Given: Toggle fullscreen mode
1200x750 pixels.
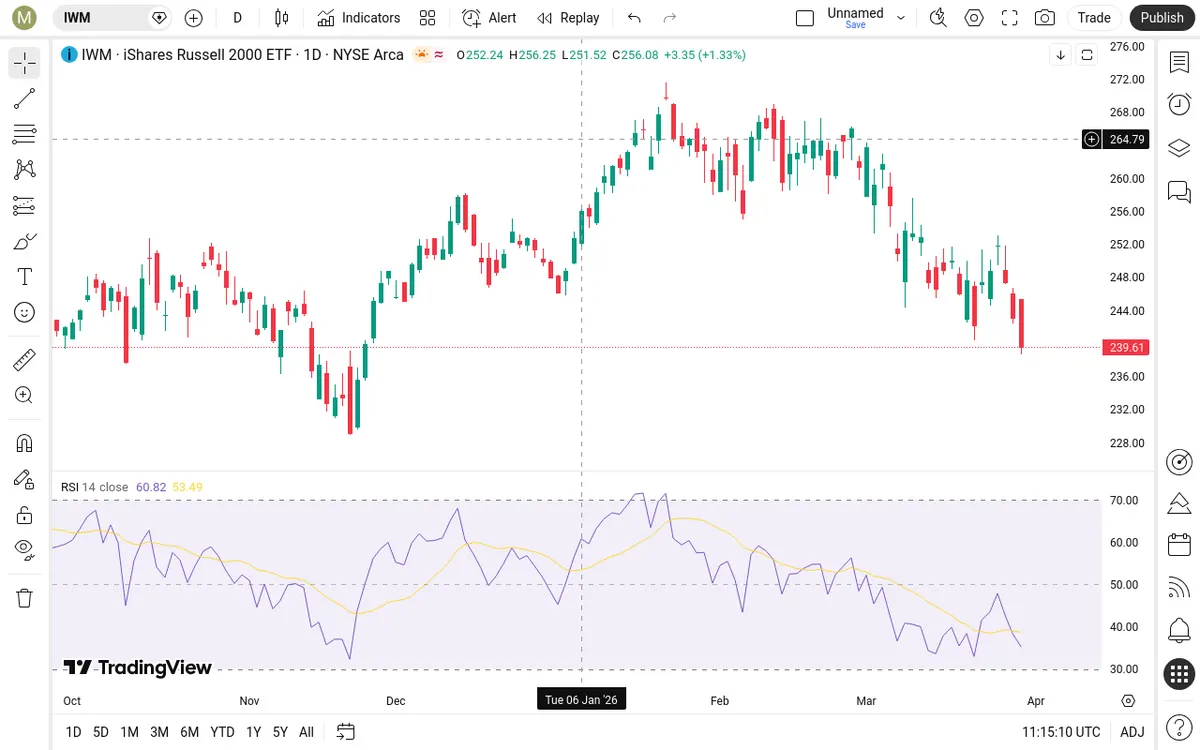Looking at the screenshot, I should coord(1010,18).
